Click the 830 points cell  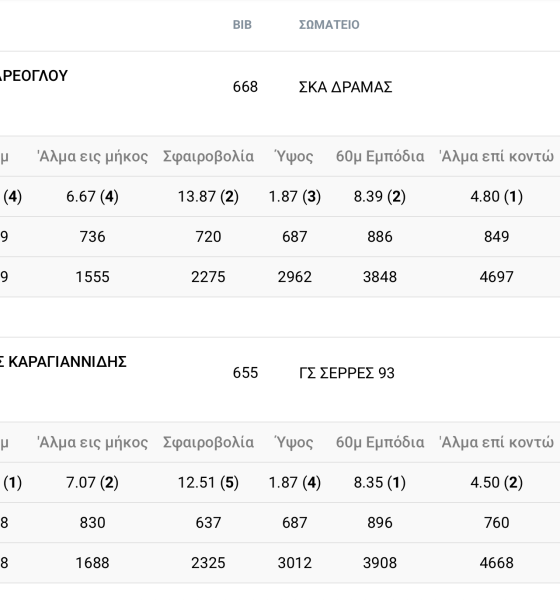click(x=92, y=522)
